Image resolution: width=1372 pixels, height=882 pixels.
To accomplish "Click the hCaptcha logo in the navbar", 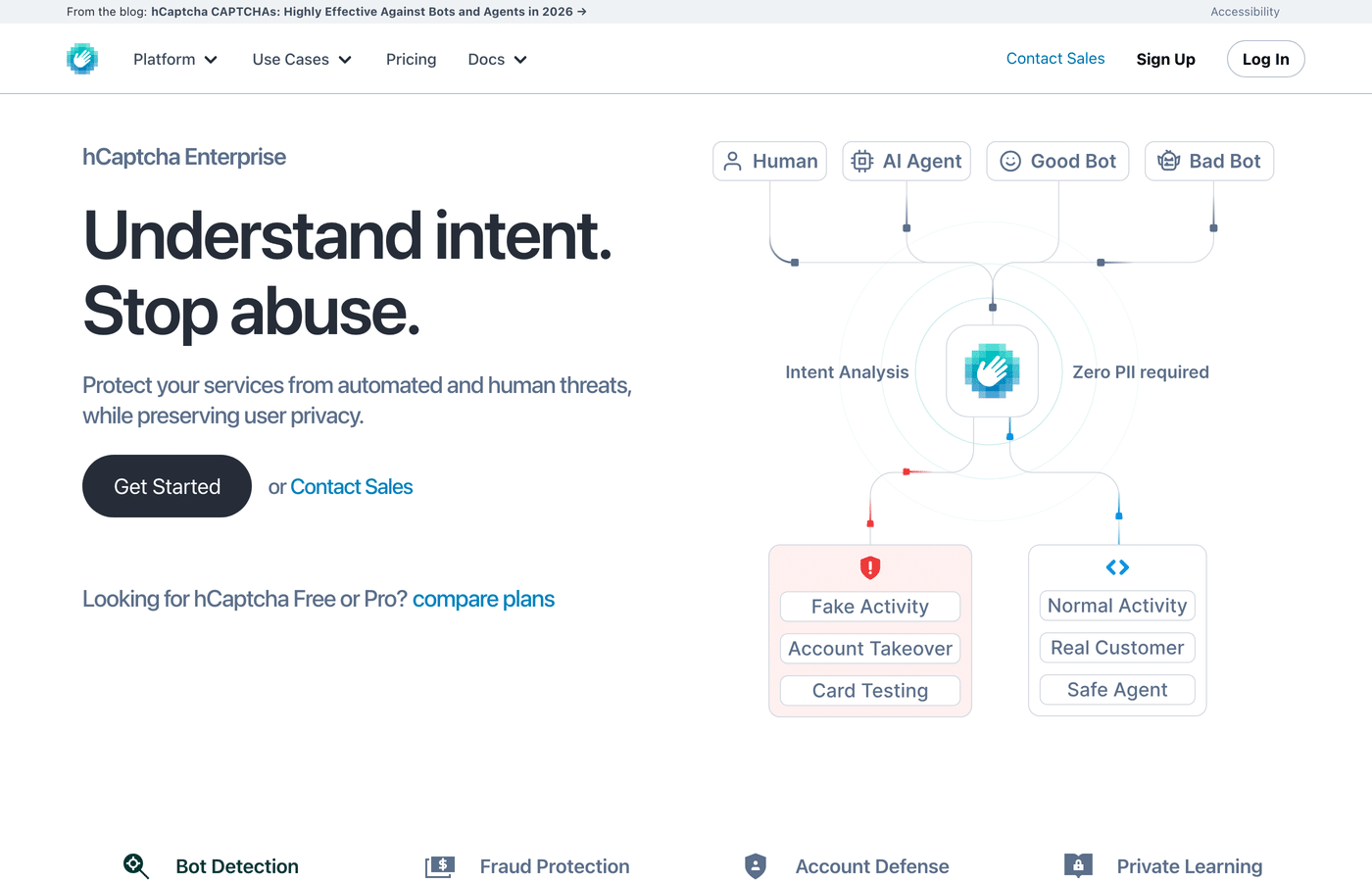I will pos(82,59).
